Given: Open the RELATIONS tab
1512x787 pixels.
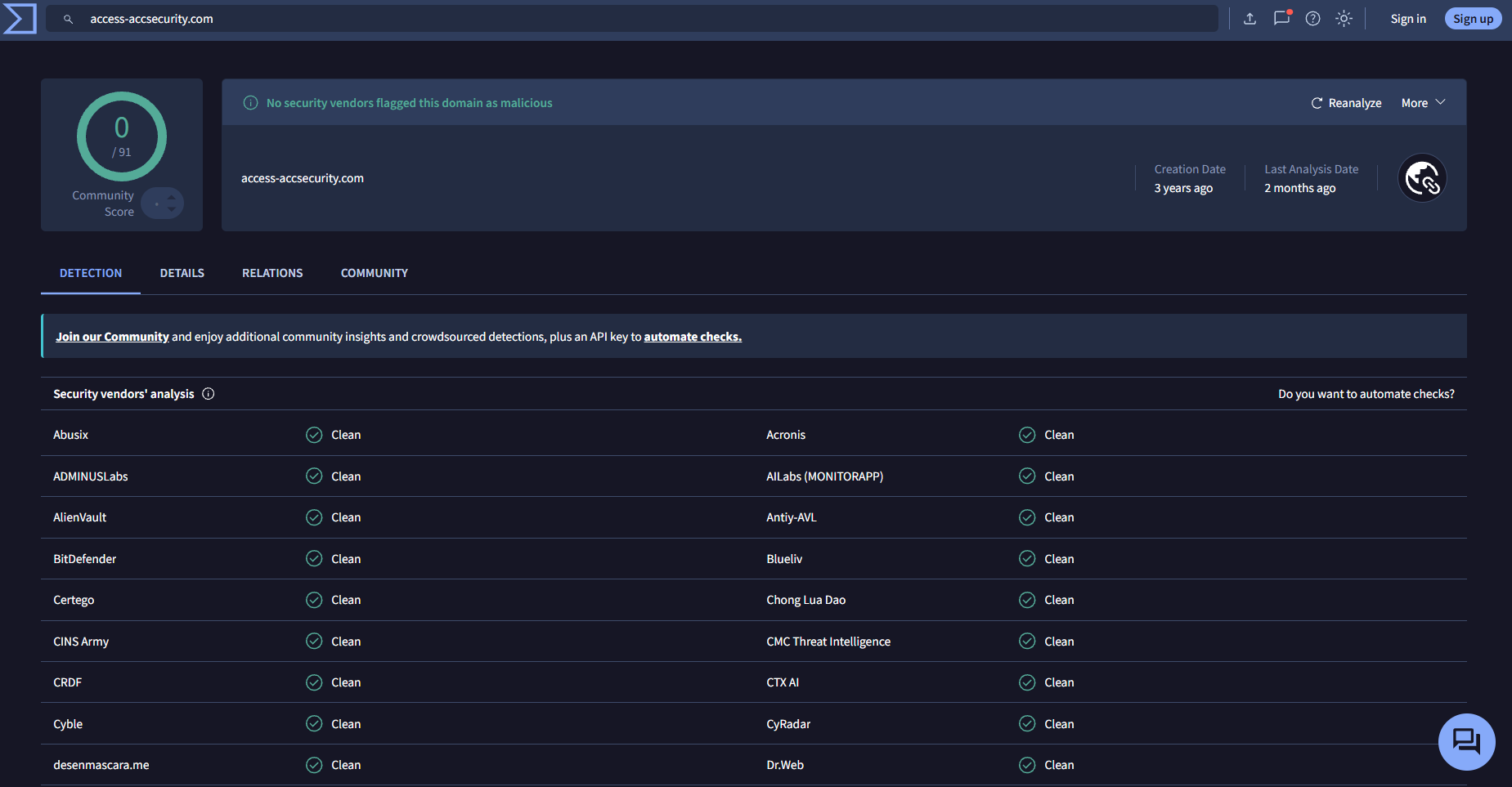Looking at the screenshot, I should [272, 273].
